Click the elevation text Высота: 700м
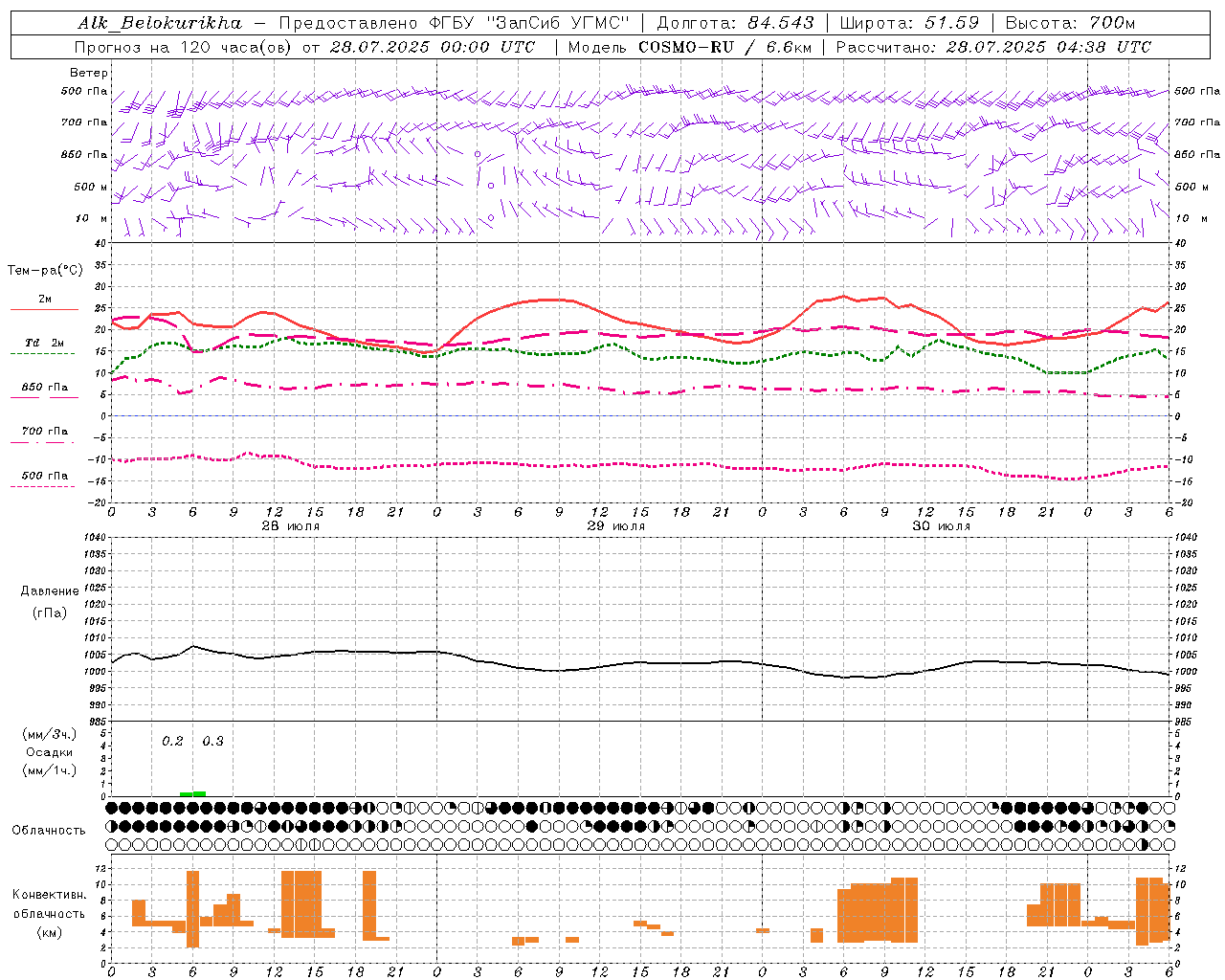Screen dimensions: 1225x980 click(x=1070, y=23)
